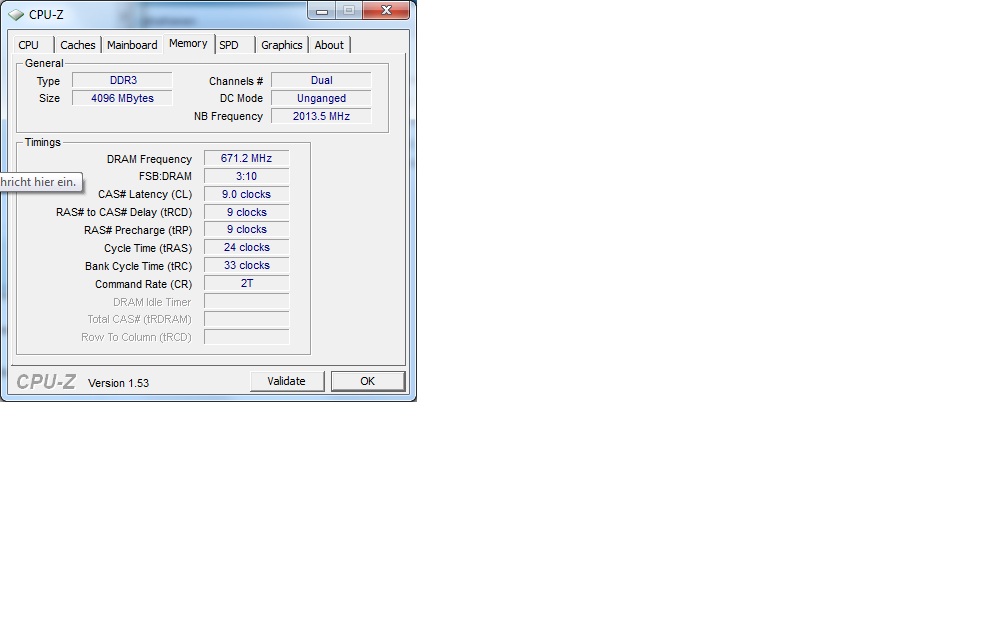The image size is (1008, 630).
Task: Click the RAS# to CAS# Delay label
Action: click(x=124, y=212)
